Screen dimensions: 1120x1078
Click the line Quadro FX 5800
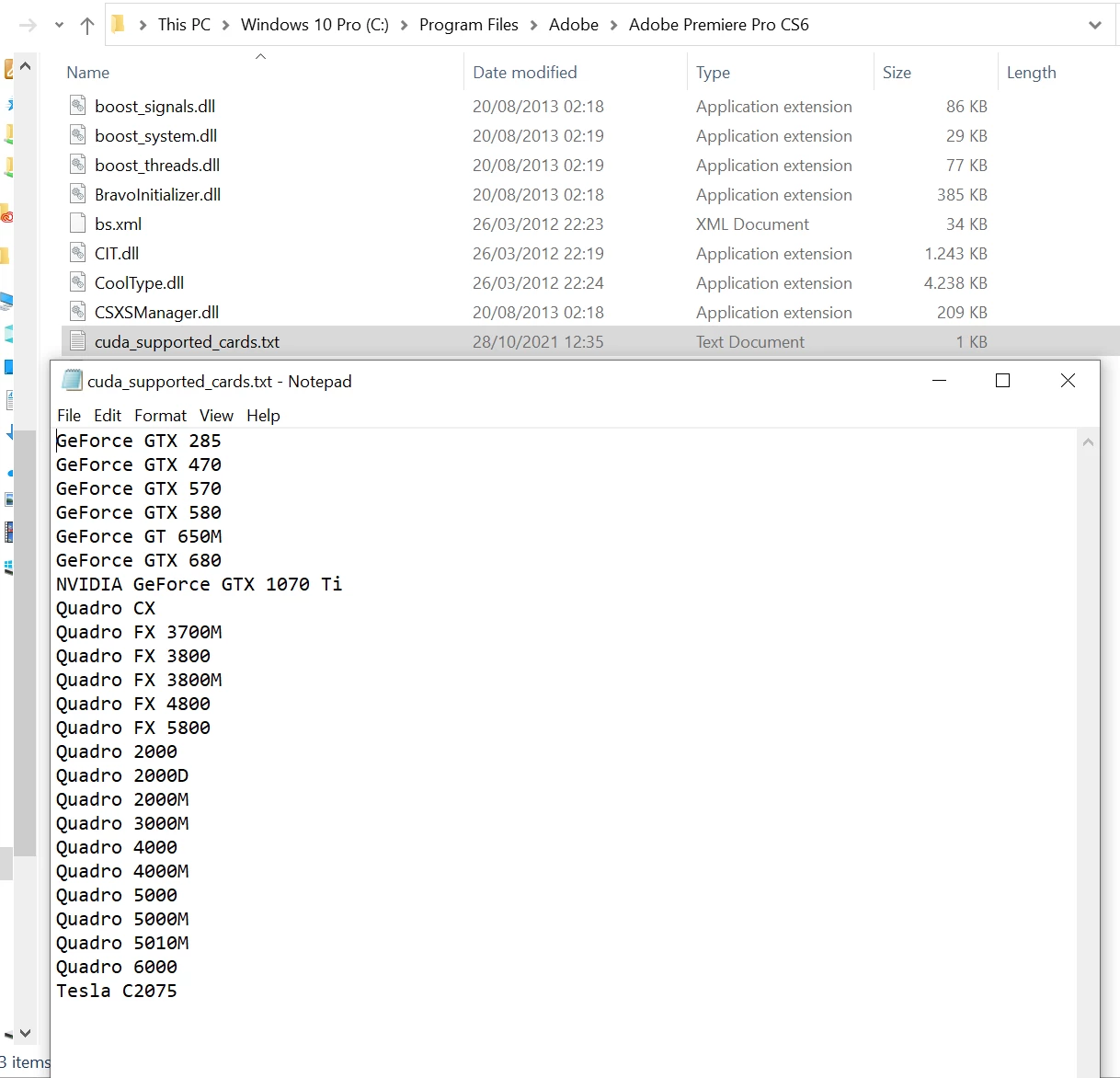click(x=133, y=728)
